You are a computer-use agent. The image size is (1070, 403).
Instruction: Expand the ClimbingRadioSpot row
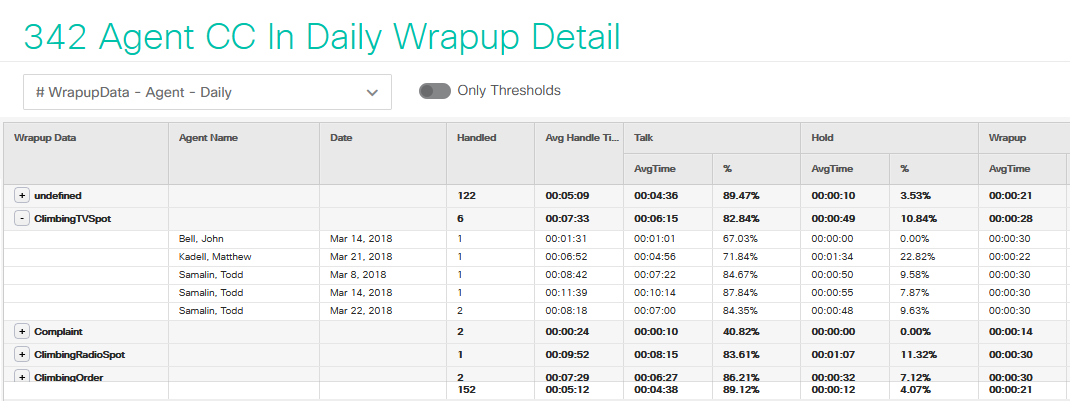click(22, 355)
